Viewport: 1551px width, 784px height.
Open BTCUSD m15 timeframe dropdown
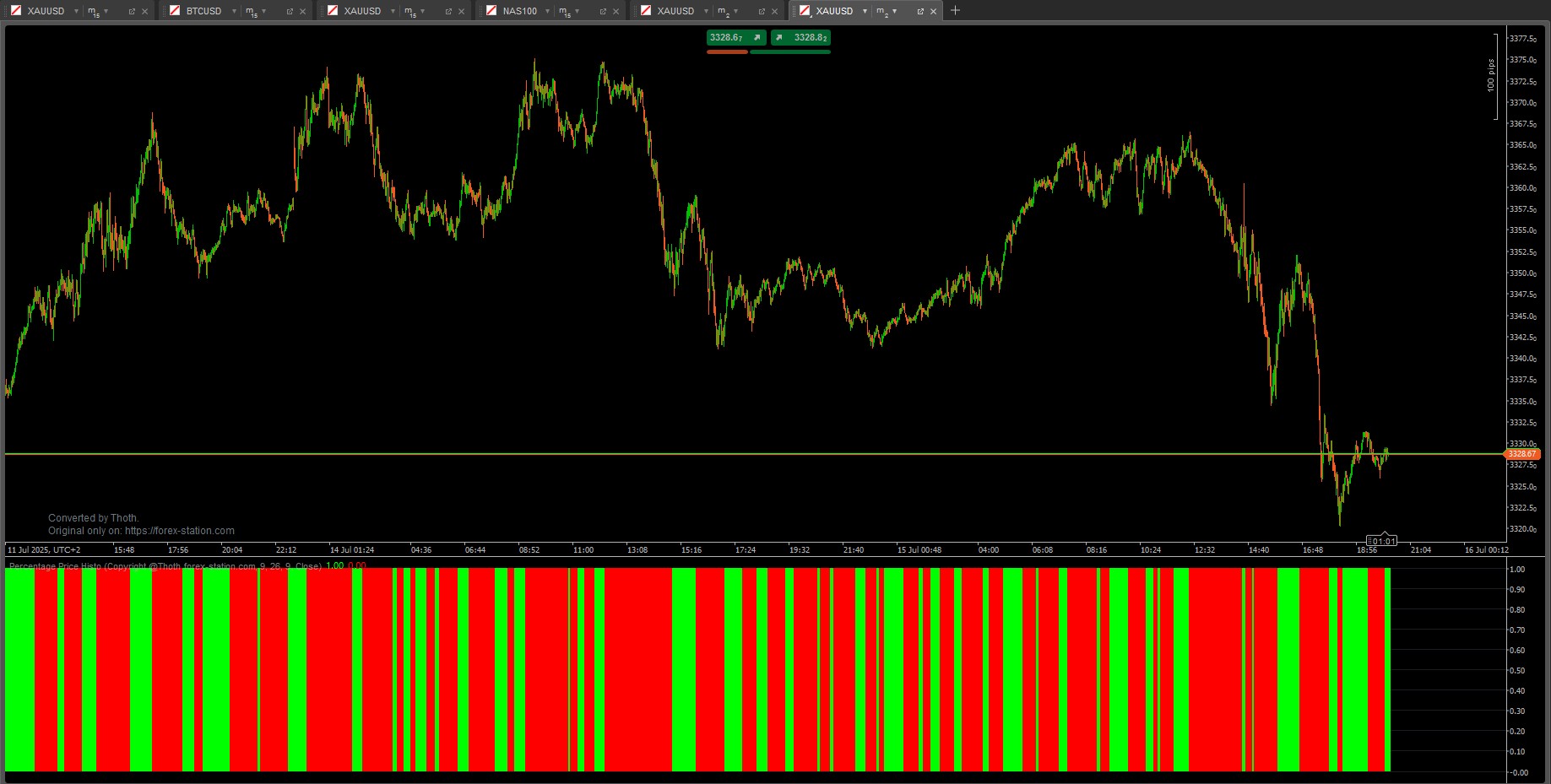point(264,11)
